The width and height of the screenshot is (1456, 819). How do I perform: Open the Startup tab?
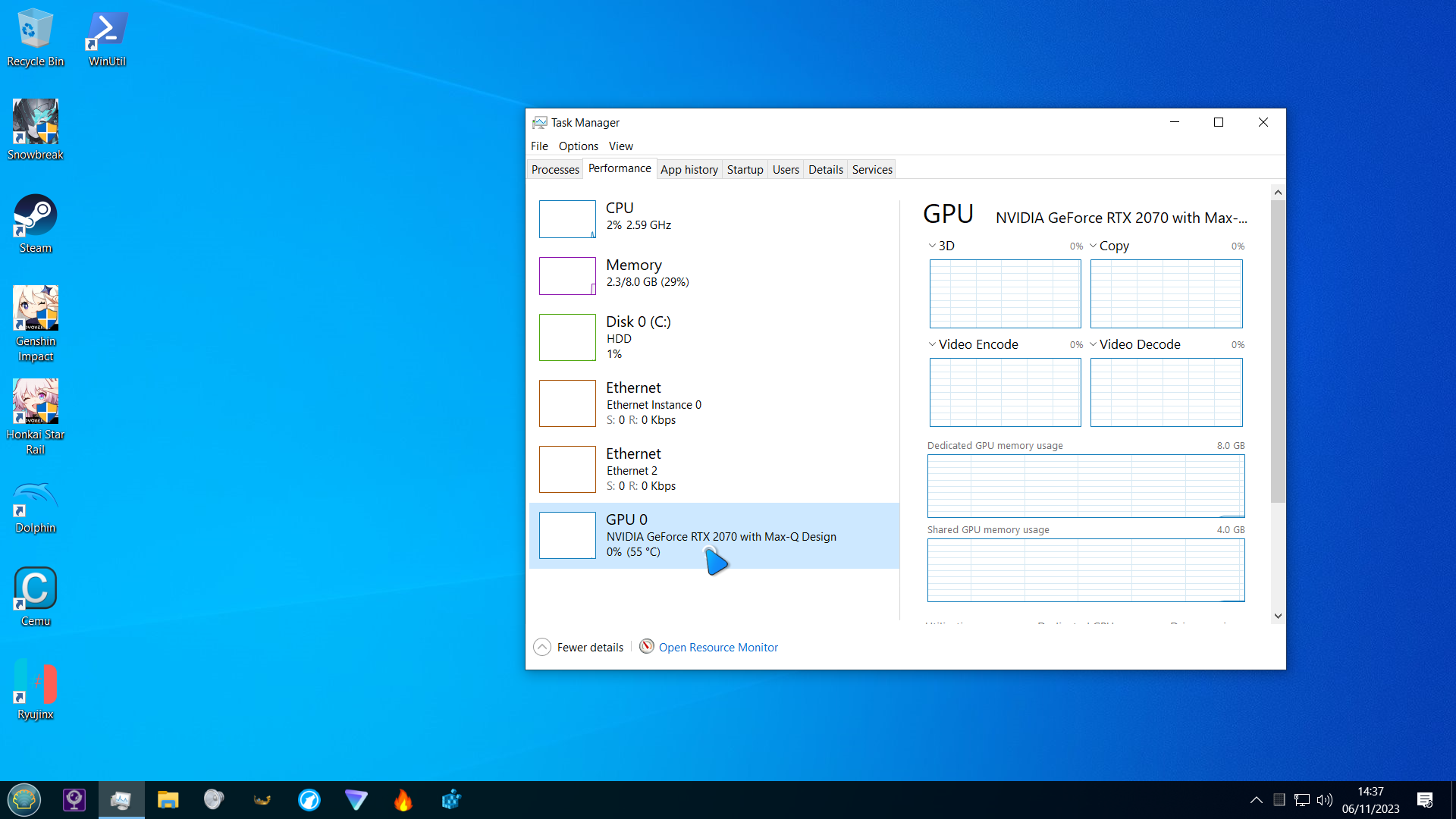point(745,169)
